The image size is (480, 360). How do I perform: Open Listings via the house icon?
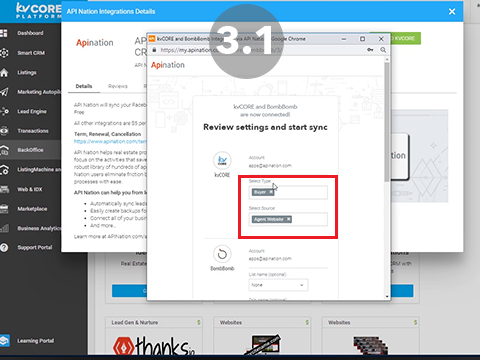(4, 72)
